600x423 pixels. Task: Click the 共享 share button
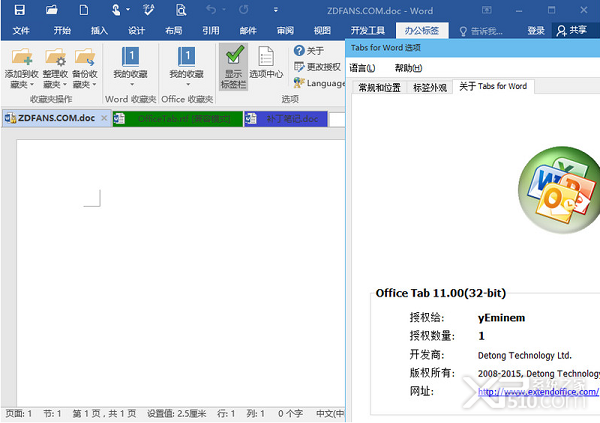pyautogui.click(x=572, y=31)
